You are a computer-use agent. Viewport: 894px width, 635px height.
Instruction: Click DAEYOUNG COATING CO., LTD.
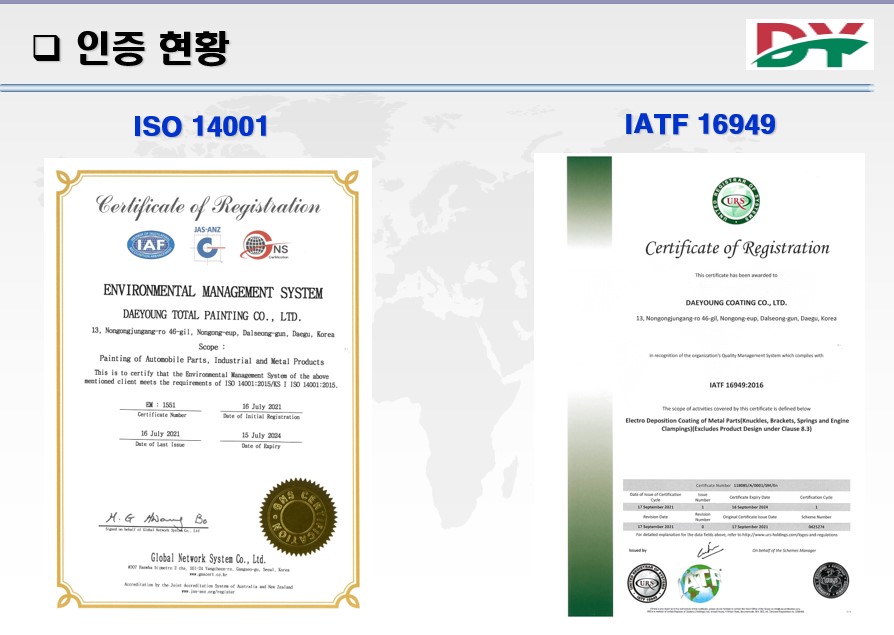point(736,303)
